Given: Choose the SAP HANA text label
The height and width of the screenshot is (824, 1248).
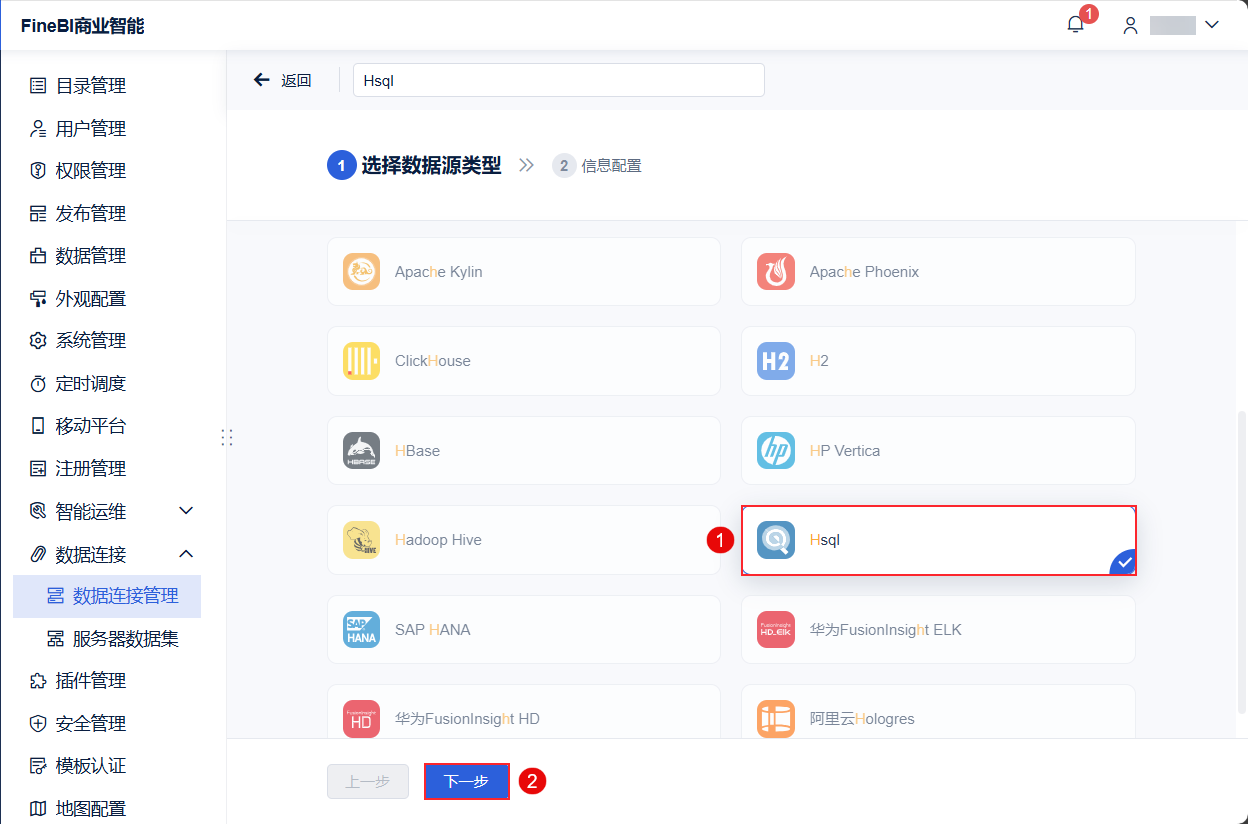Looking at the screenshot, I should coord(432,630).
